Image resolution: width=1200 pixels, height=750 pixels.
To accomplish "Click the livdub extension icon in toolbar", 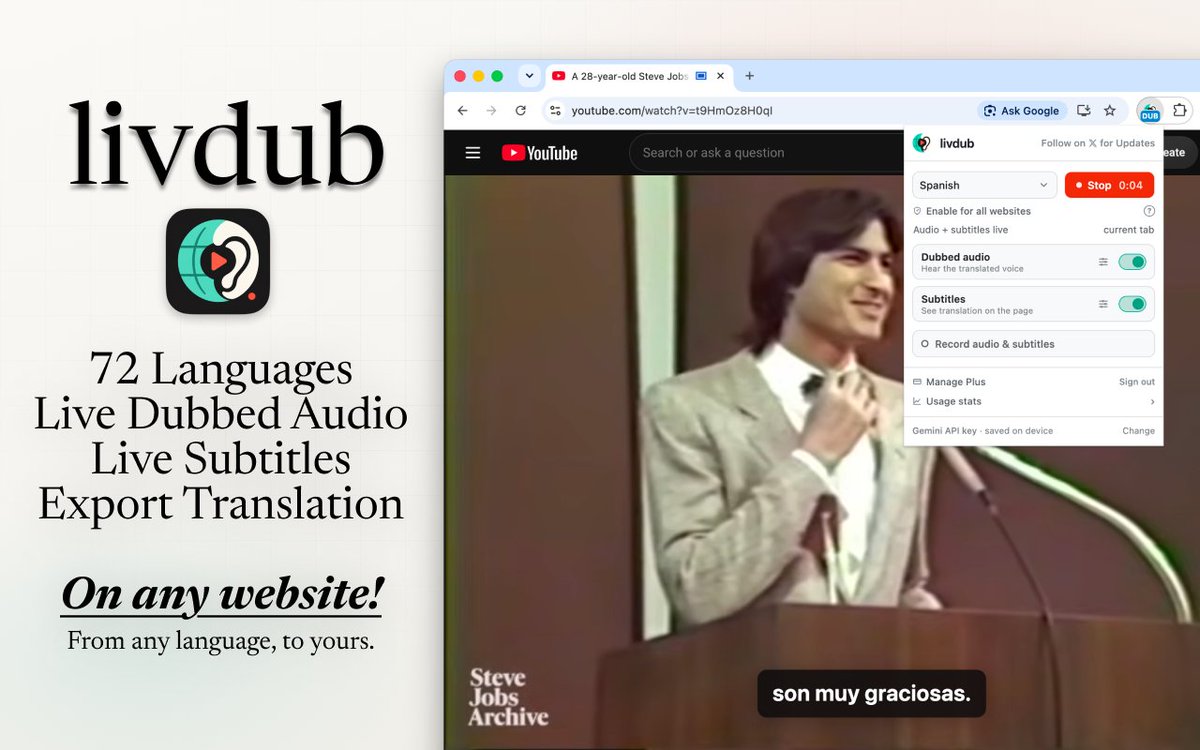I will tap(1149, 111).
